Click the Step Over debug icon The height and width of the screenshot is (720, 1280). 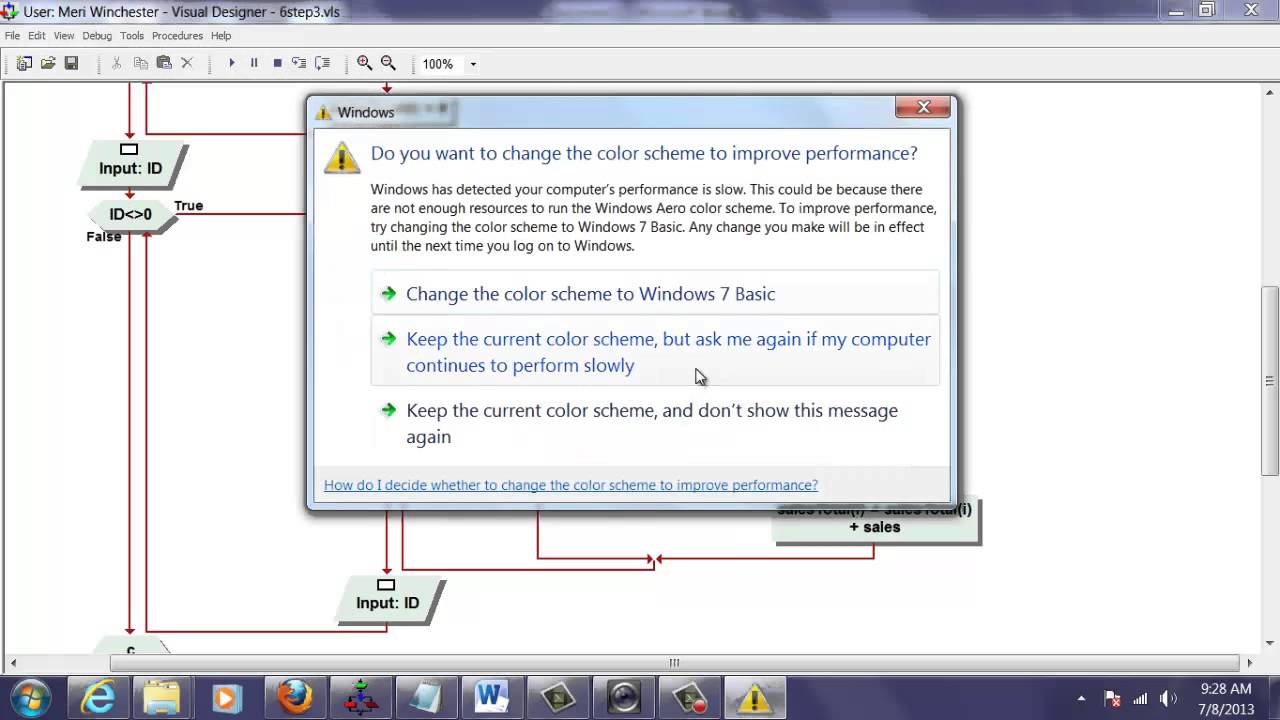[x=322, y=63]
